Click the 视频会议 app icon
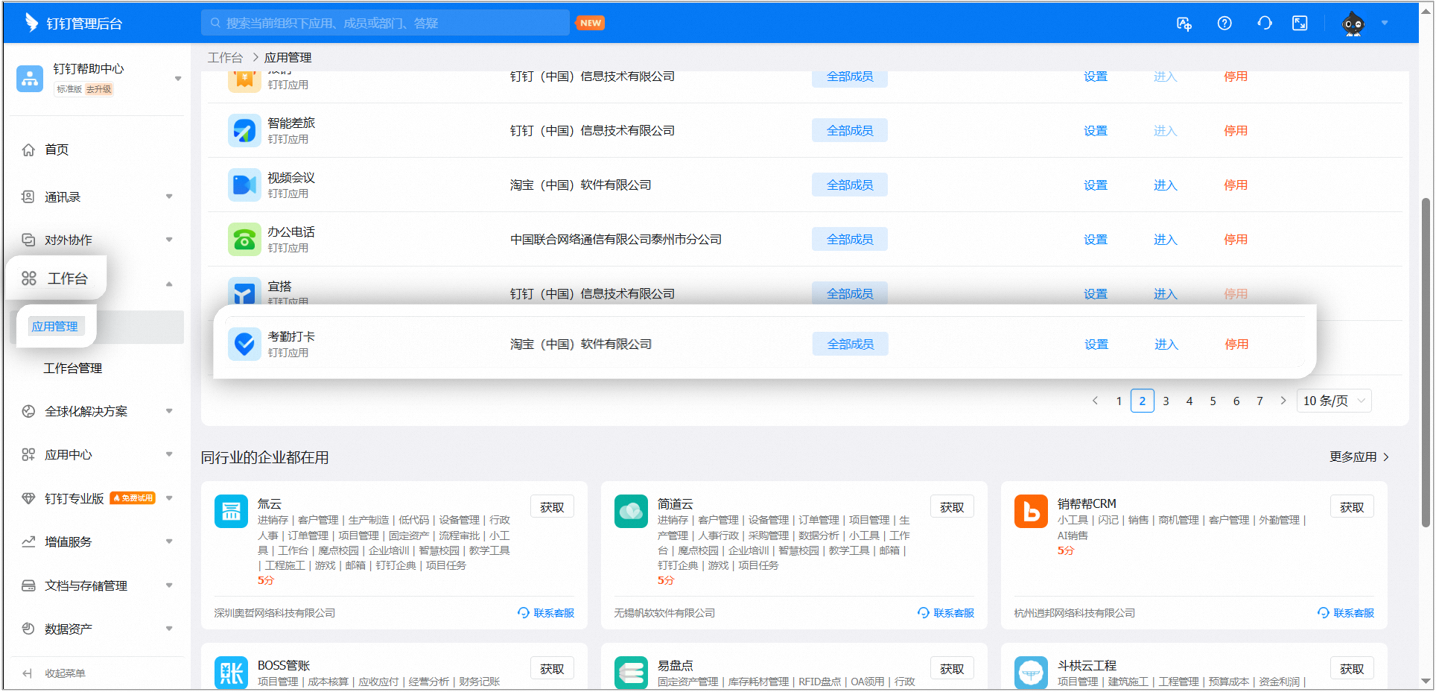The image size is (1436, 692). coord(244,185)
